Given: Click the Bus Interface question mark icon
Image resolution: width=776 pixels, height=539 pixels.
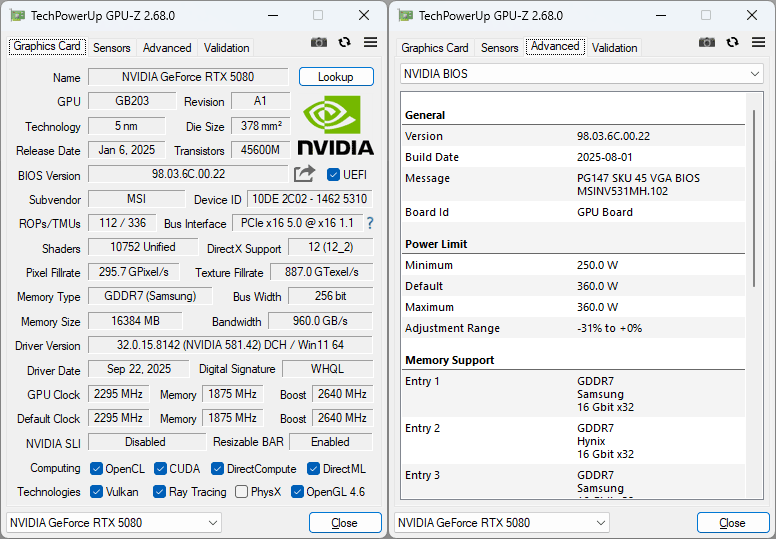Looking at the screenshot, I should pyautogui.click(x=369, y=223).
